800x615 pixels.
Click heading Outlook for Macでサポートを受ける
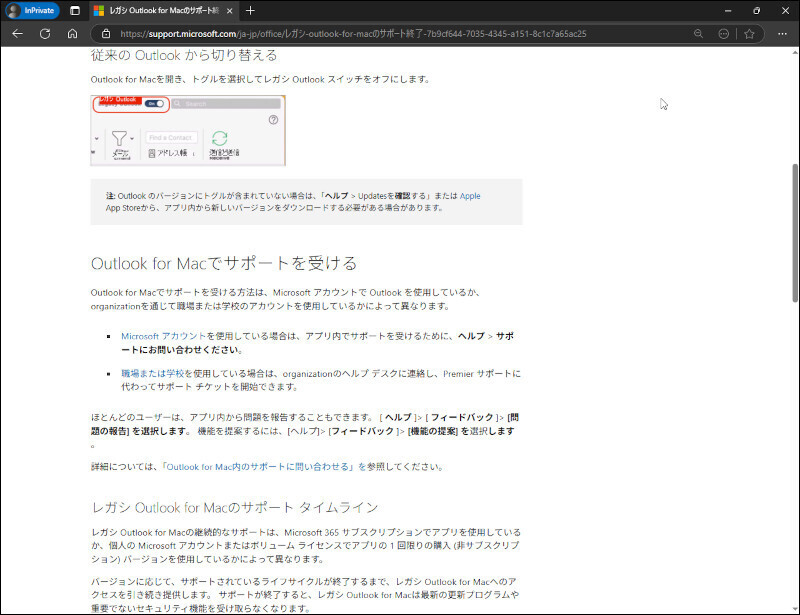[x=224, y=263]
